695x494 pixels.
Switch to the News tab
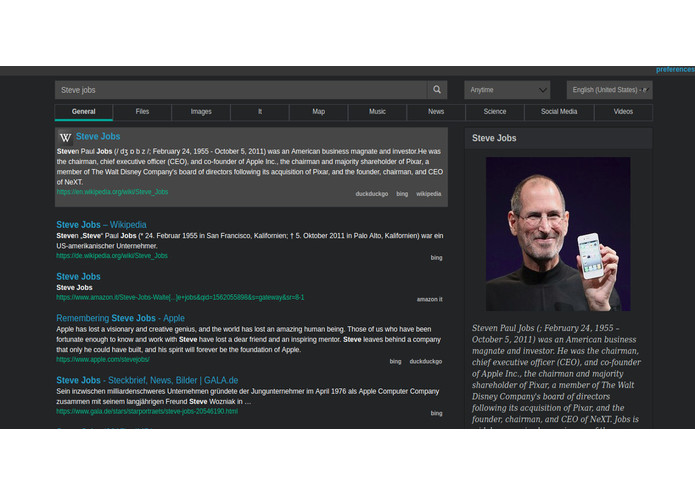point(436,112)
